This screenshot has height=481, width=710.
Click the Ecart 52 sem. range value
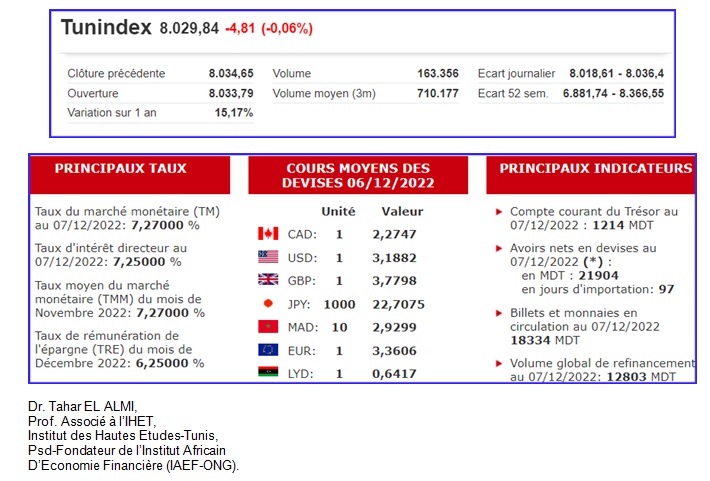tap(614, 93)
